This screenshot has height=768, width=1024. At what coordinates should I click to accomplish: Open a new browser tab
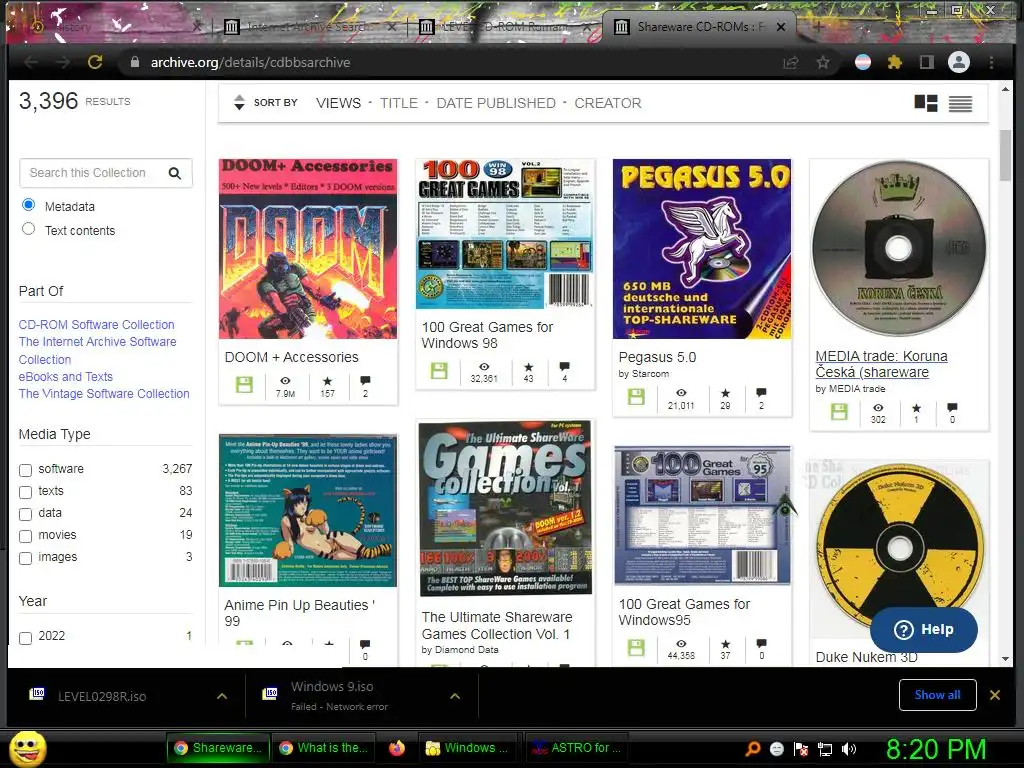(818, 27)
